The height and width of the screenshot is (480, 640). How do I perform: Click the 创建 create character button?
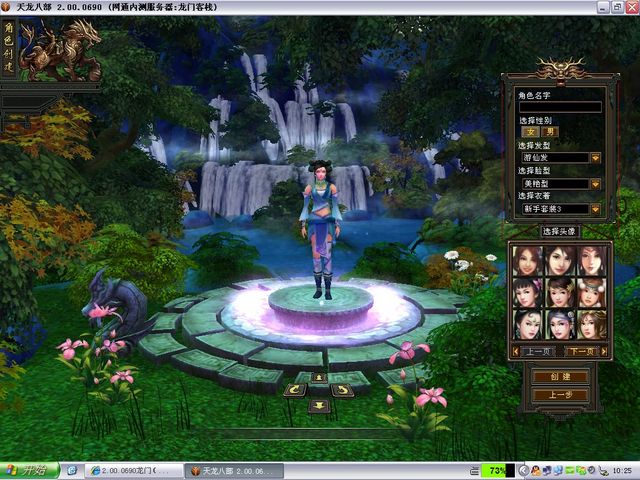click(560, 377)
